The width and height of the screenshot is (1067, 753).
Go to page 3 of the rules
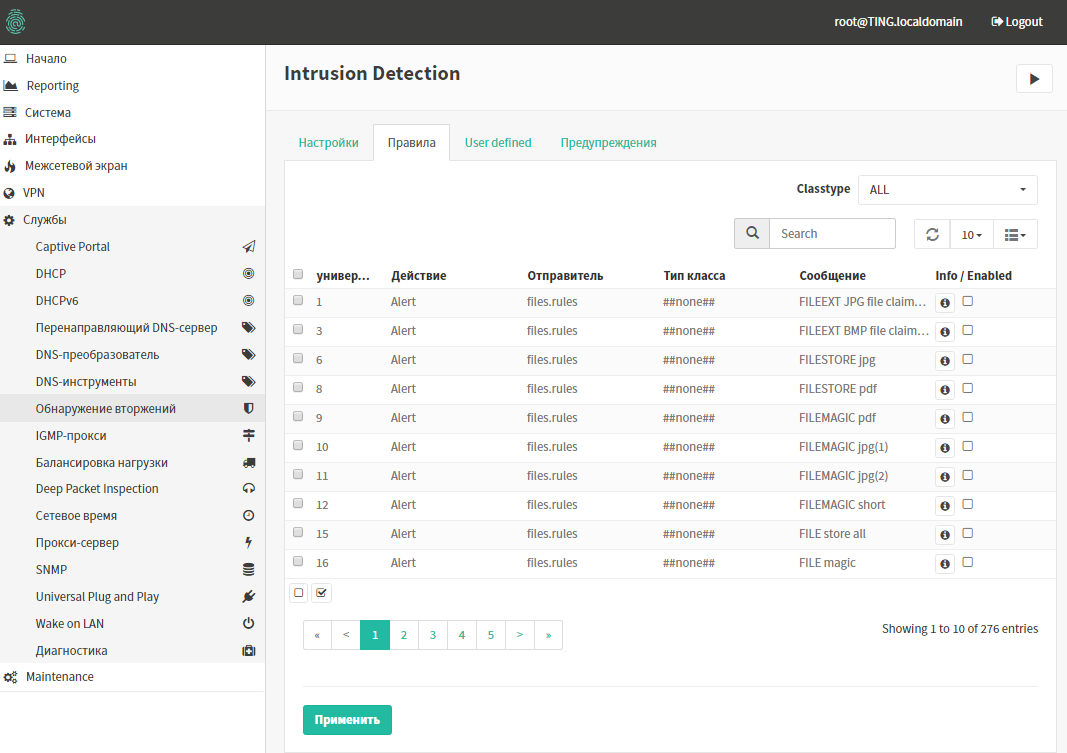tap(433, 634)
